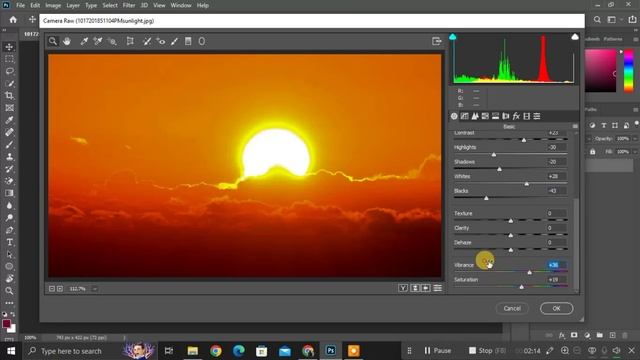640x360 pixels.
Task: Zoom in preview with the plus button
Action: [60, 289]
